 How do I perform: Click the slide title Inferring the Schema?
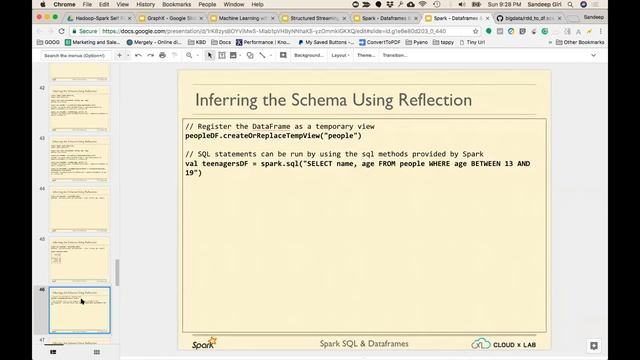(333, 100)
